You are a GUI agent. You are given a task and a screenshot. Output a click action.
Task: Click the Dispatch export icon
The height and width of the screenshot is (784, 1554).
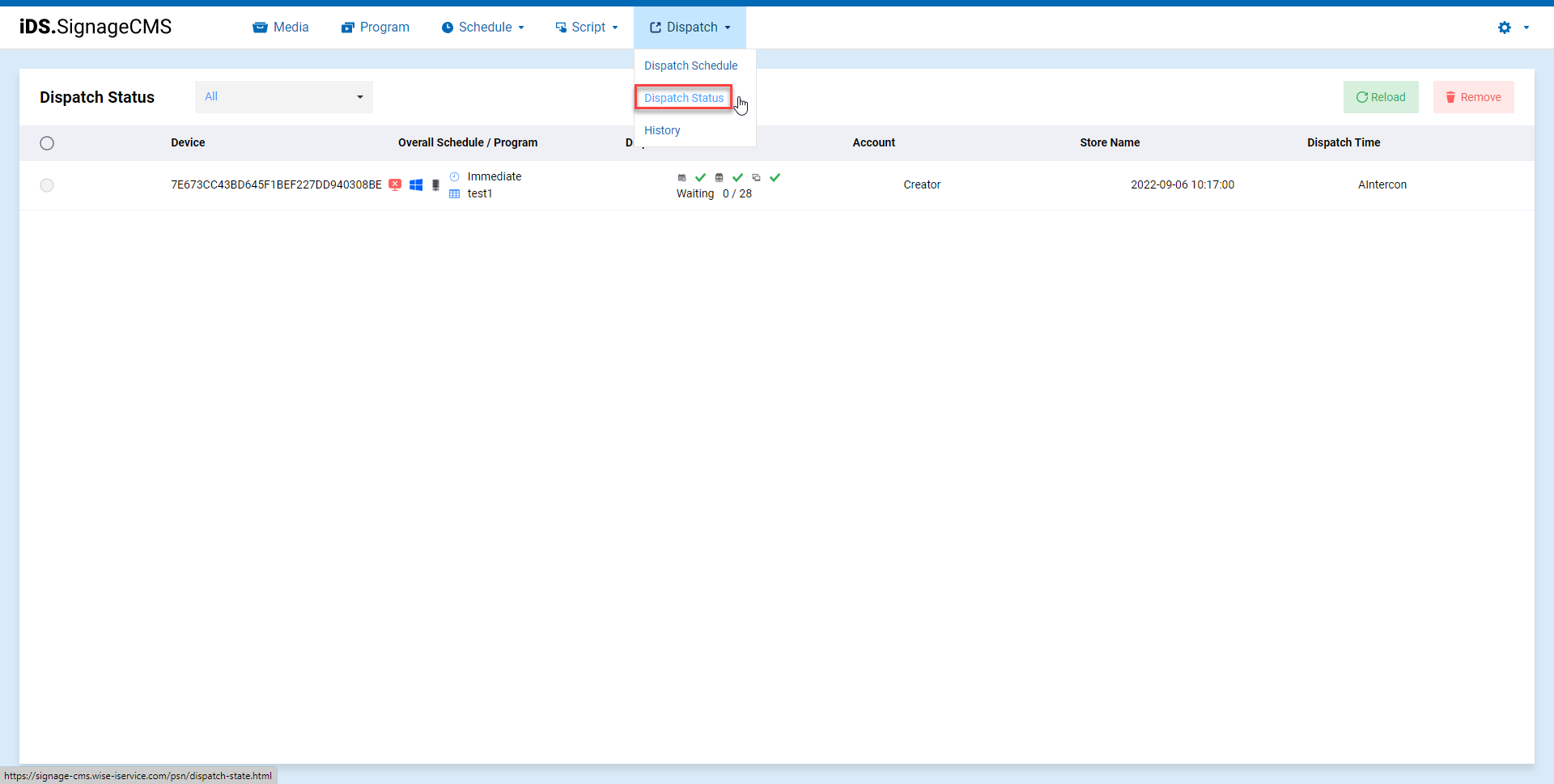click(656, 28)
